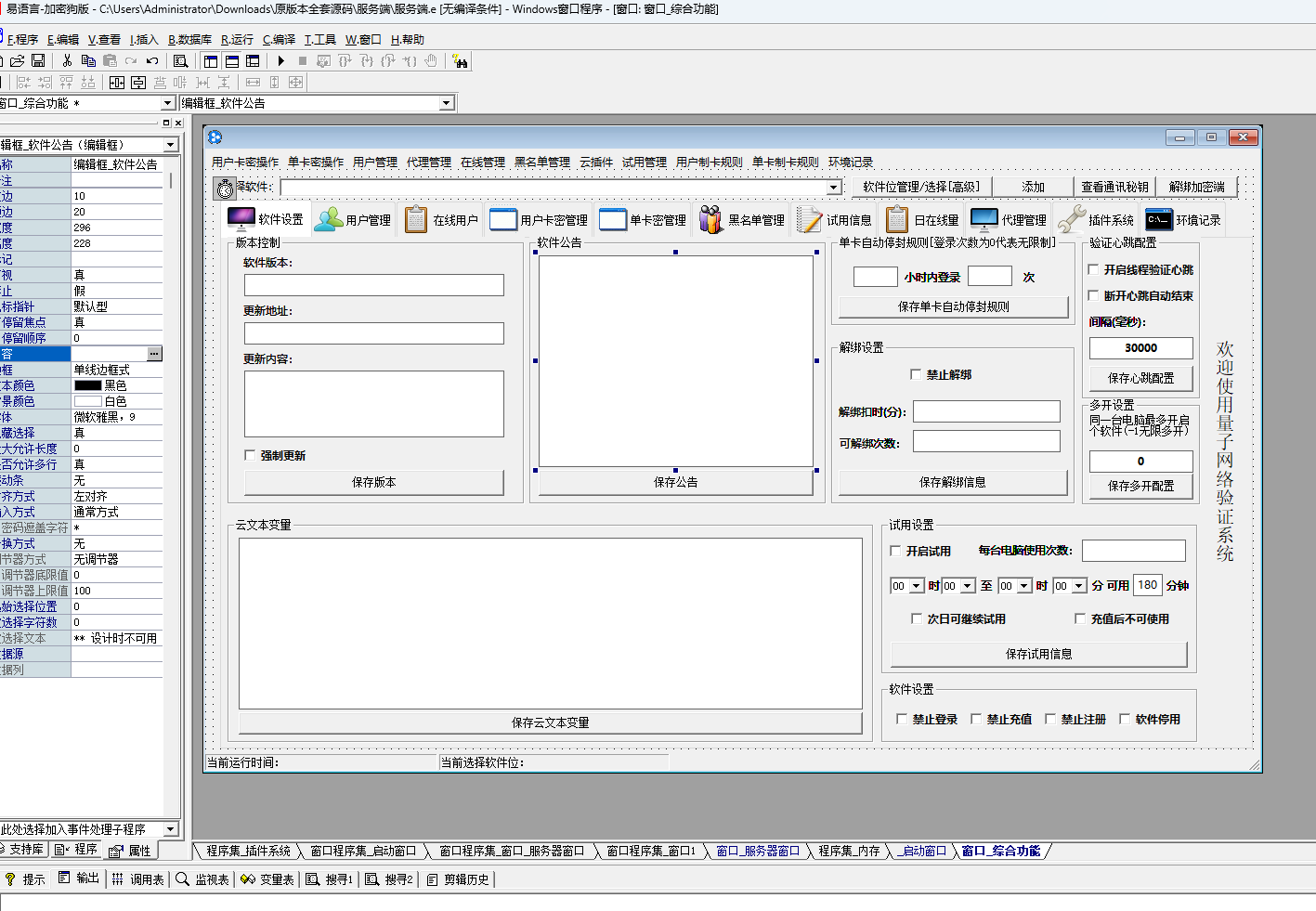
Task: Enable the 强制更新 checkbox
Action: pyautogui.click(x=250, y=455)
